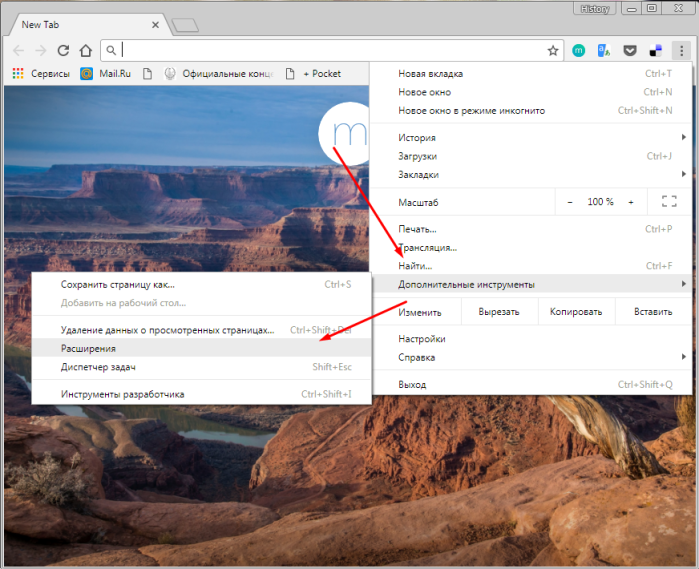Open the Google Translate extension icon

click(x=604, y=51)
